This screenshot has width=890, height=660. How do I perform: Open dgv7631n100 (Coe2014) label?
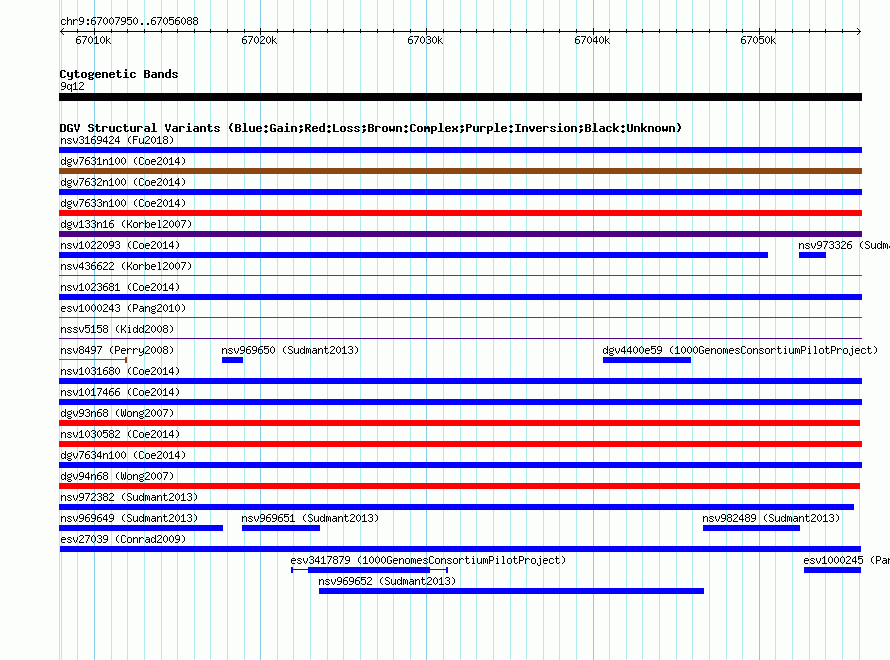123,161
